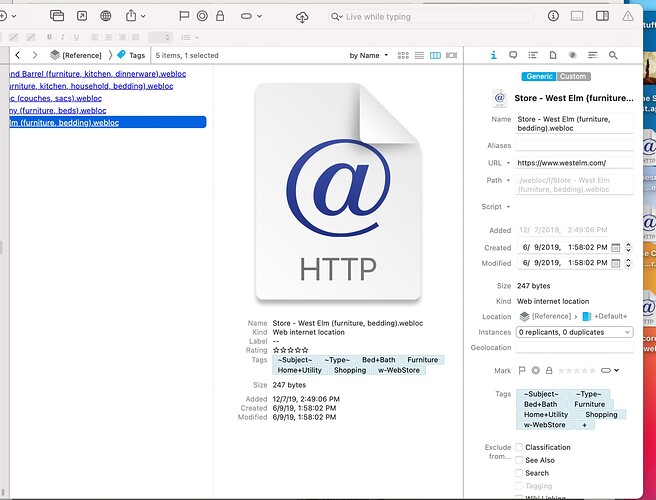Open the 'household, bedding' webloc entry

point(91,86)
